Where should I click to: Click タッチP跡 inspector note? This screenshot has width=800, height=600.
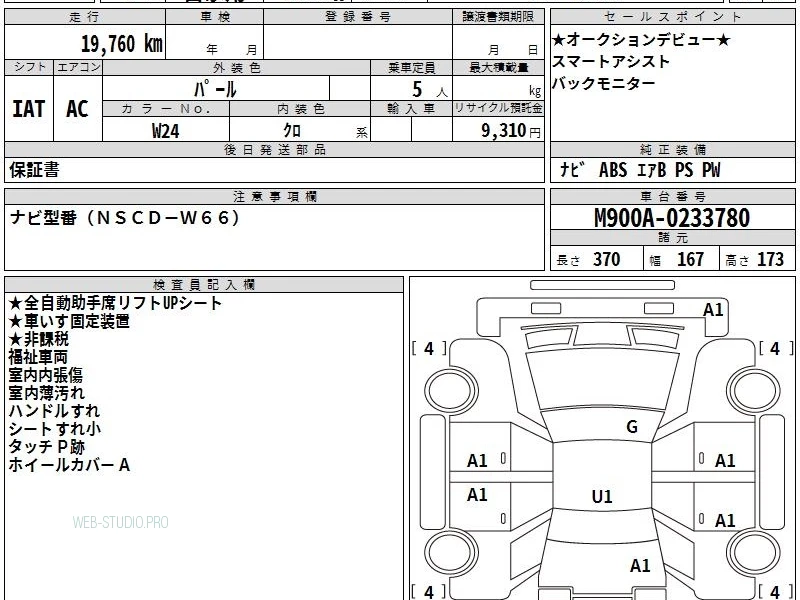[46, 447]
